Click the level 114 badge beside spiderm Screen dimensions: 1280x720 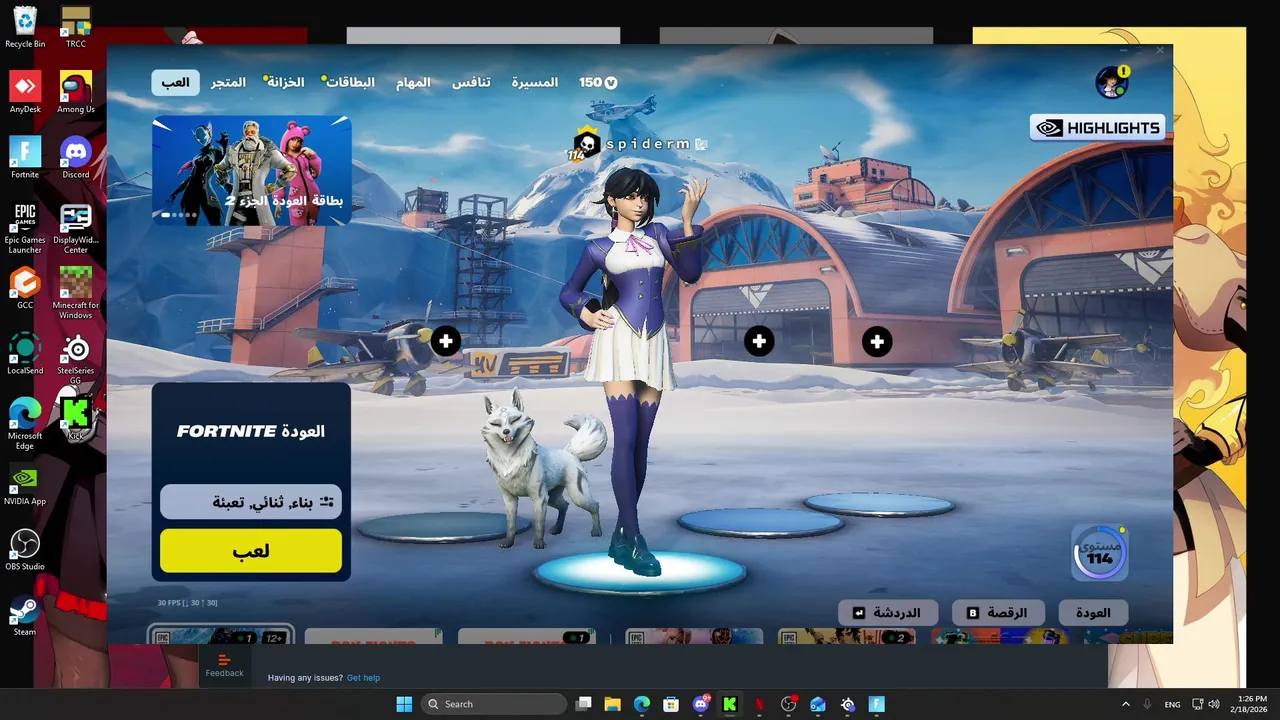[x=583, y=145]
